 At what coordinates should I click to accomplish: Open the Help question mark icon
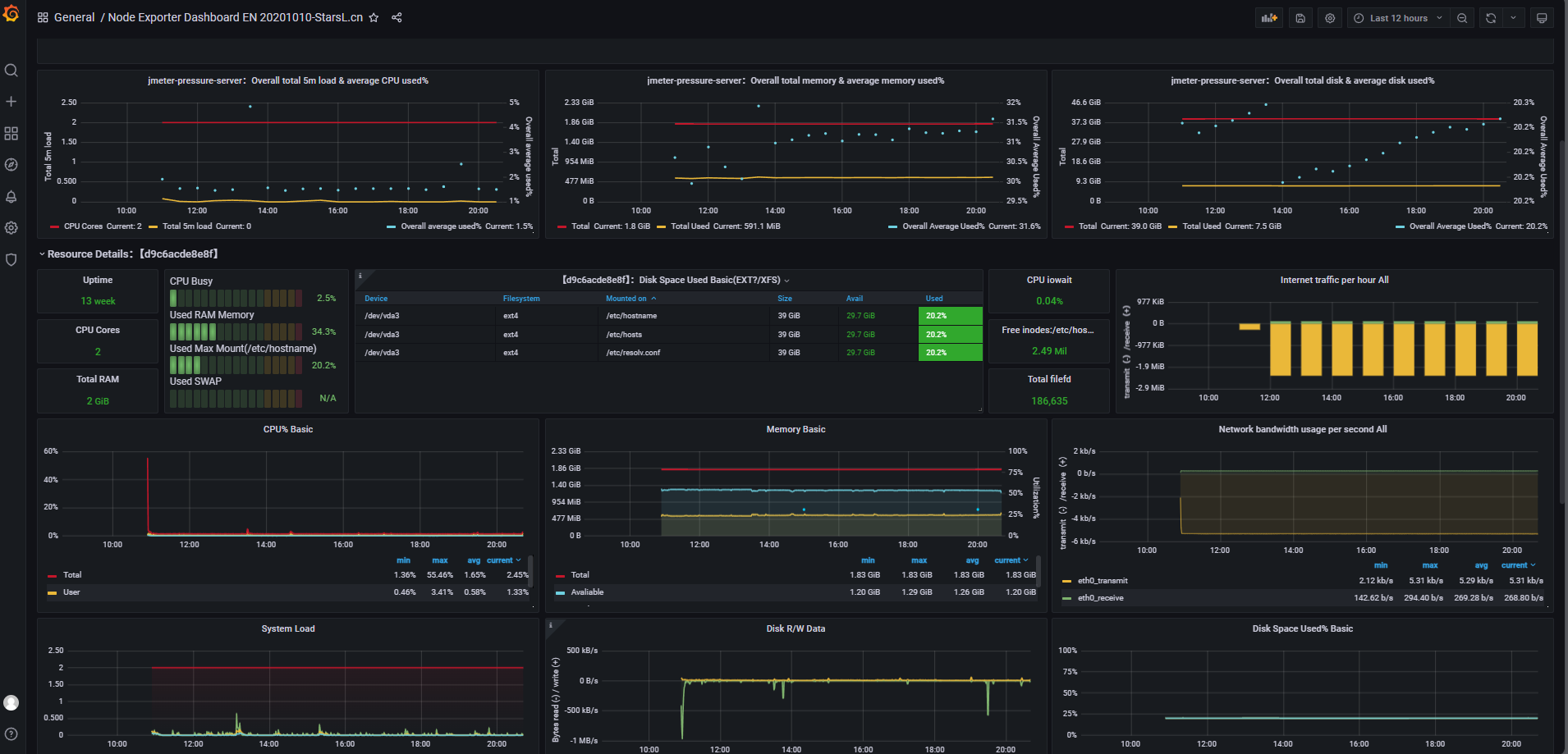[x=11, y=734]
